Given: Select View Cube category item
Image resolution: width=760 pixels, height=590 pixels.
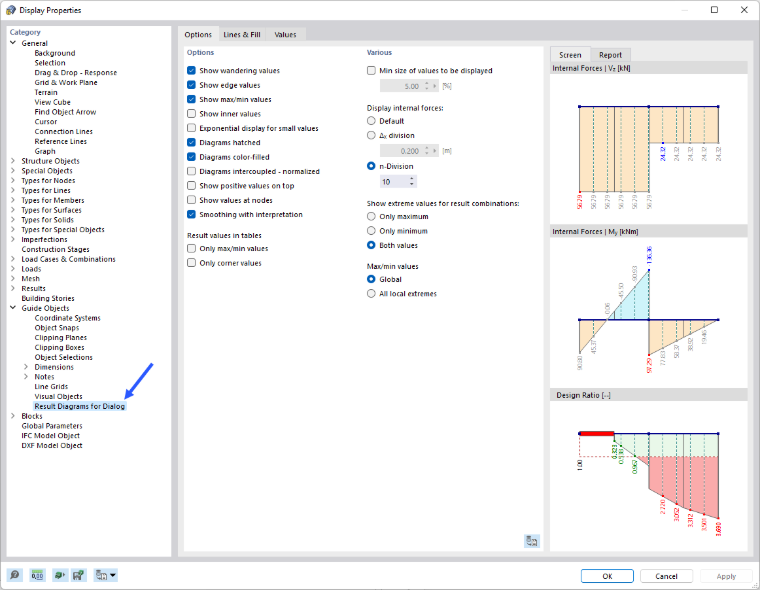Looking at the screenshot, I should [x=52, y=102].
